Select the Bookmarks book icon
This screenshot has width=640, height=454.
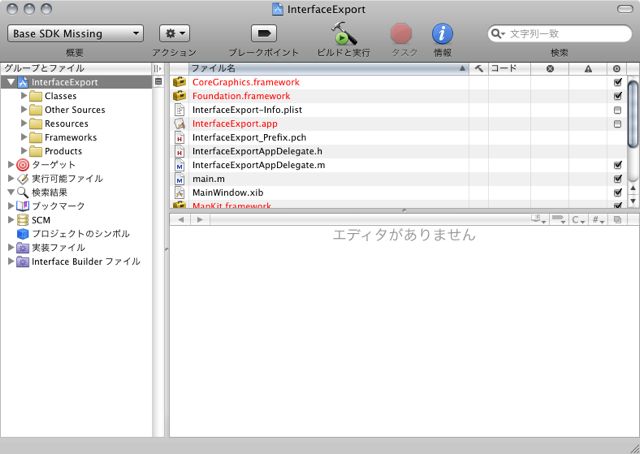tap(23, 206)
